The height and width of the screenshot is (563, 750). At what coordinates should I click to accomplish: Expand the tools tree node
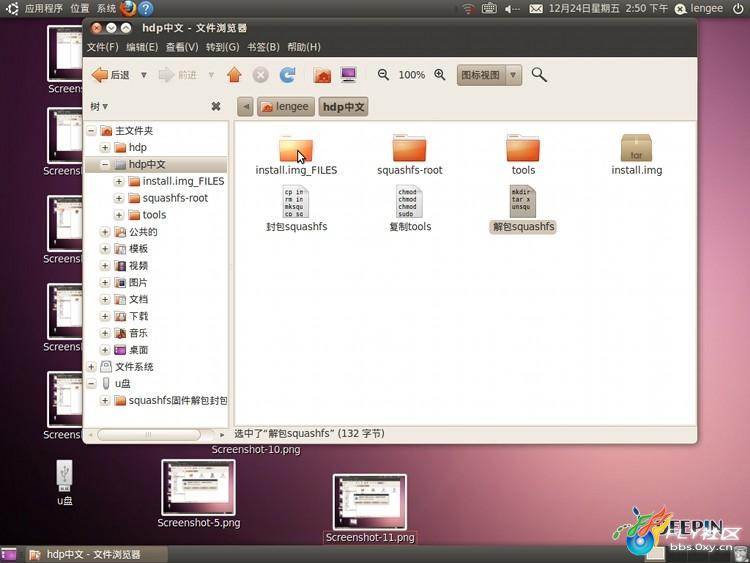[119, 215]
